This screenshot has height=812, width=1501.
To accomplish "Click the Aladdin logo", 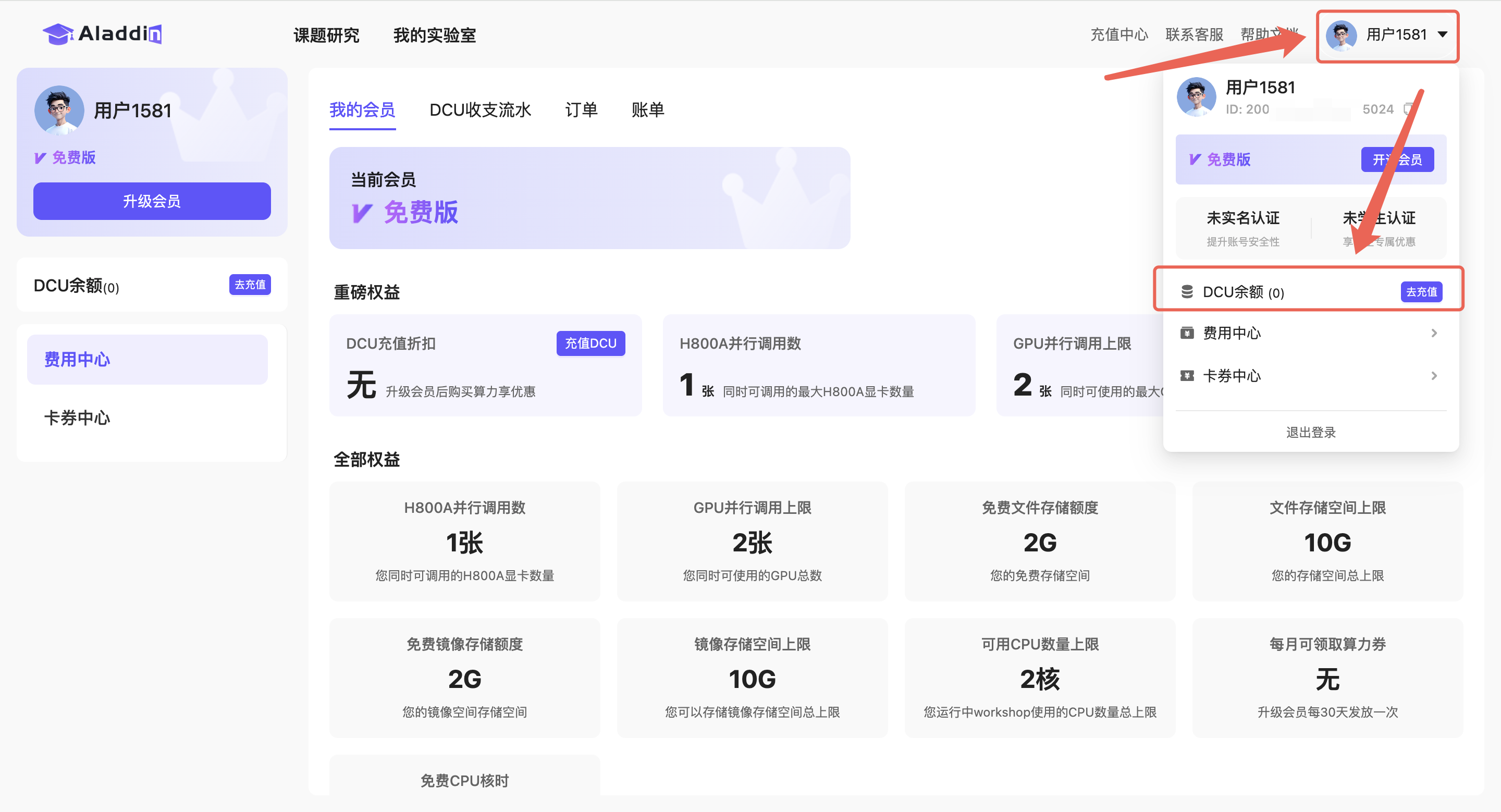I will (102, 34).
